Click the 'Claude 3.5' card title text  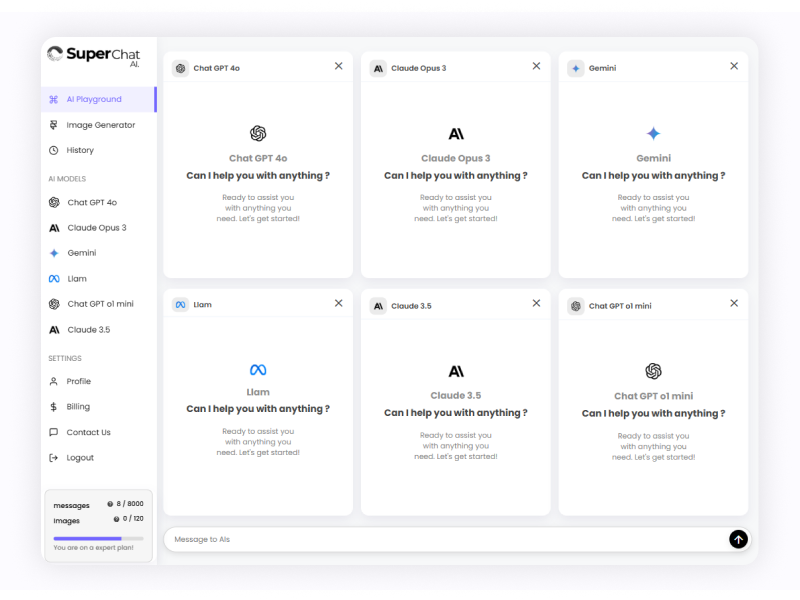click(456, 395)
